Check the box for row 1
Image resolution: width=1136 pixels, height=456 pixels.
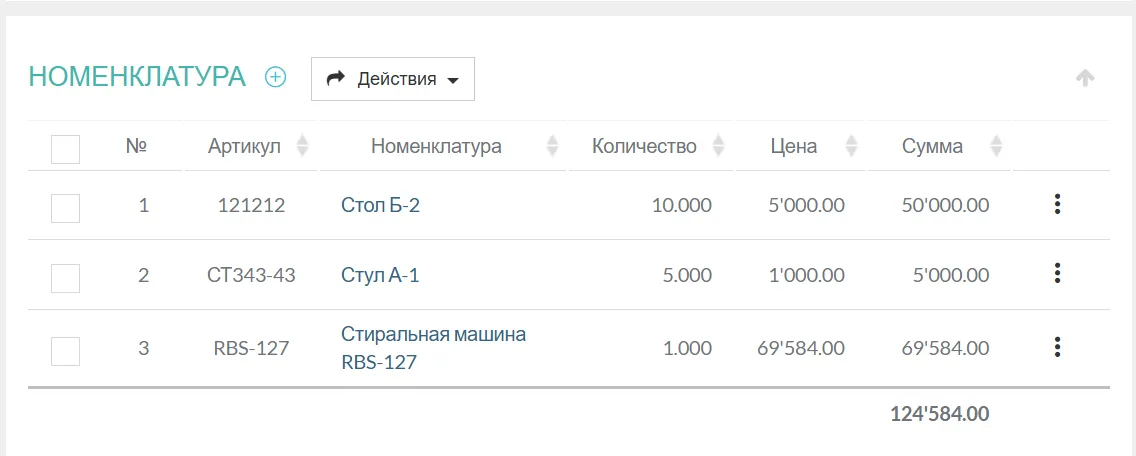pos(65,208)
